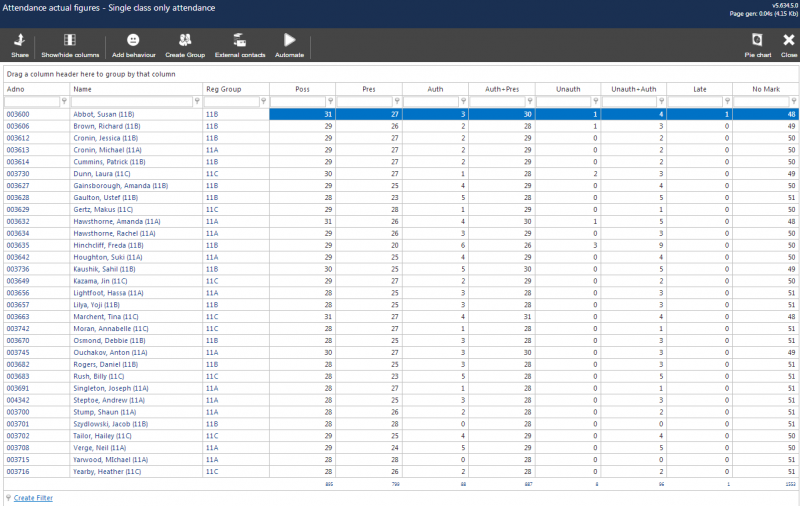Select Hinchcliff, Freda (11B)
Viewport: 800px width, 506px height.
[x=108, y=245]
